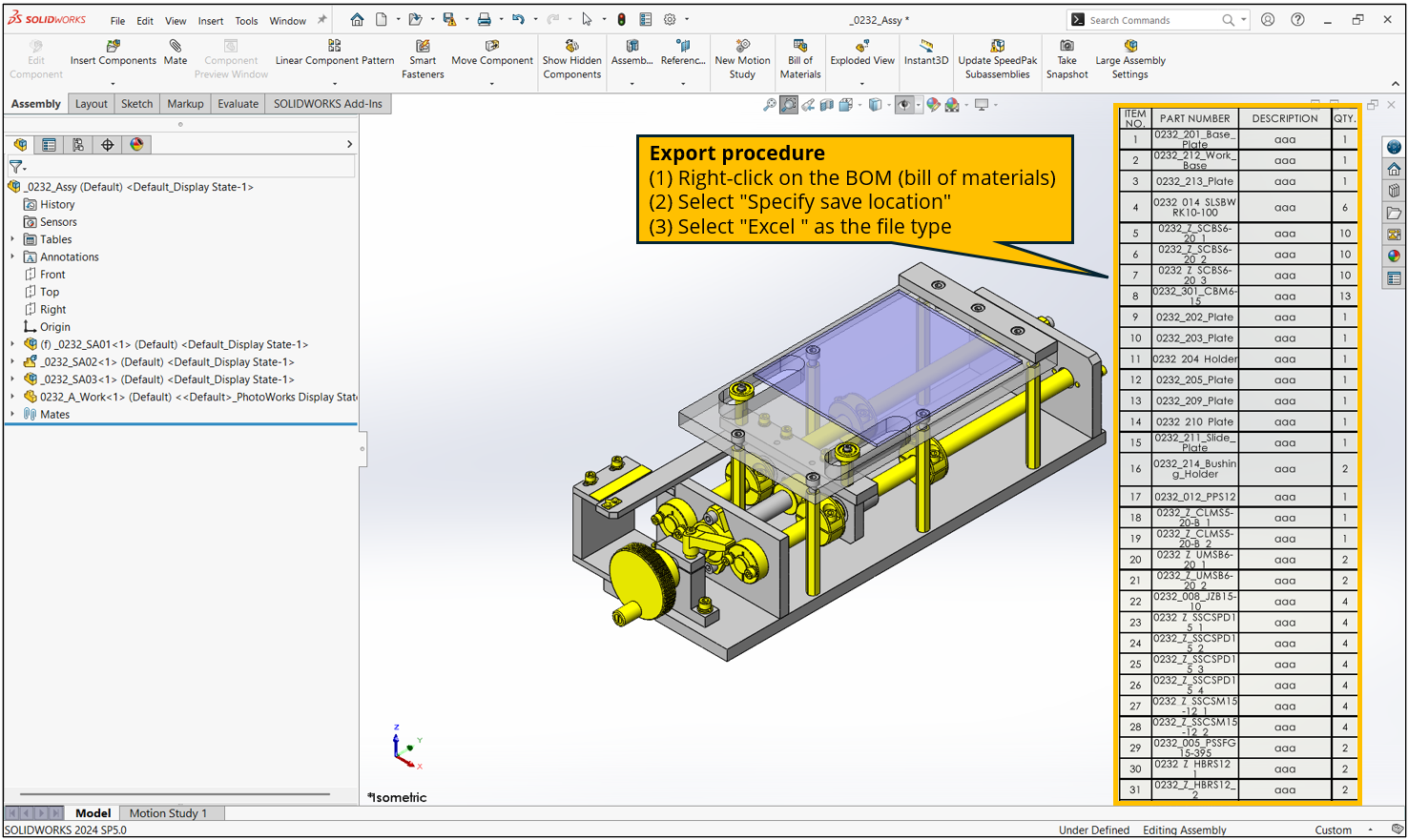Open the DisplayManager color sphere tab
Screen dimensions: 1408x840
click(136, 145)
